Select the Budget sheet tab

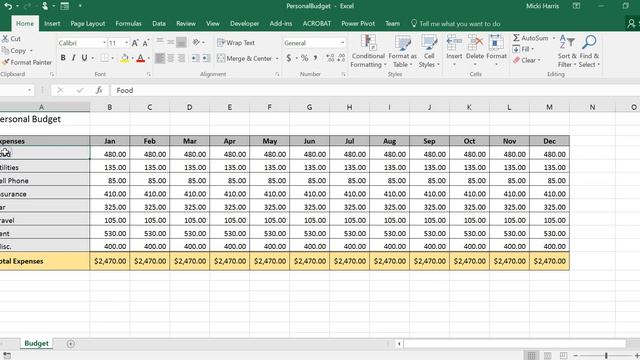(x=36, y=344)
